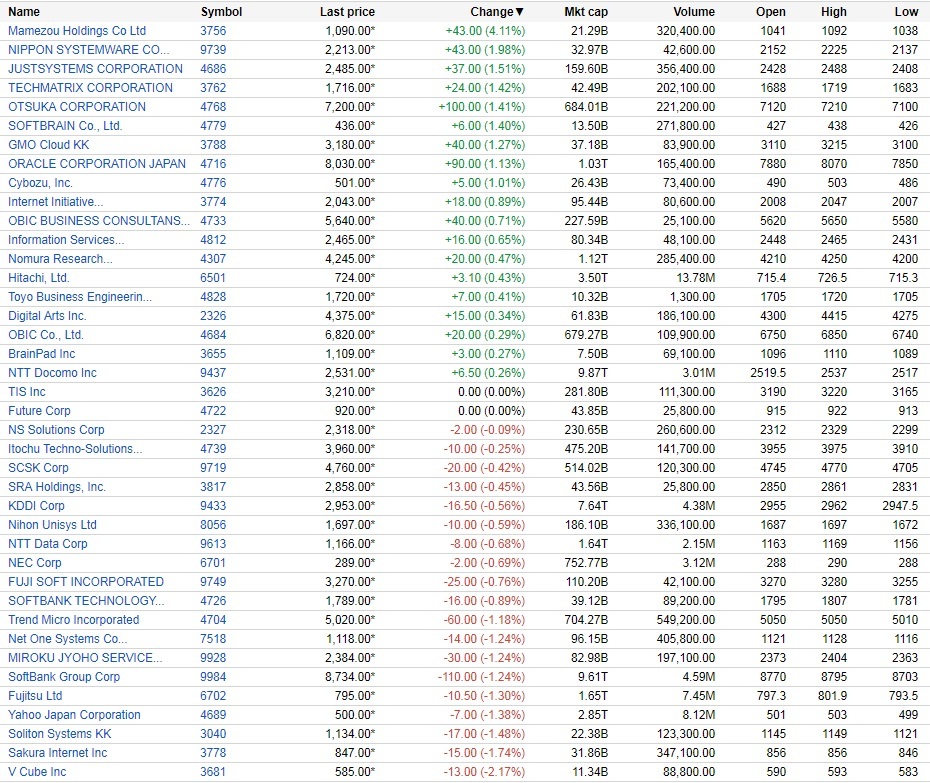Image resolution: width=930 pixels, height=783 pixels.
Task: Open NIPPON SYSTEMWARE CO... link
Action: pyautogui.click(x=88, y=50)
